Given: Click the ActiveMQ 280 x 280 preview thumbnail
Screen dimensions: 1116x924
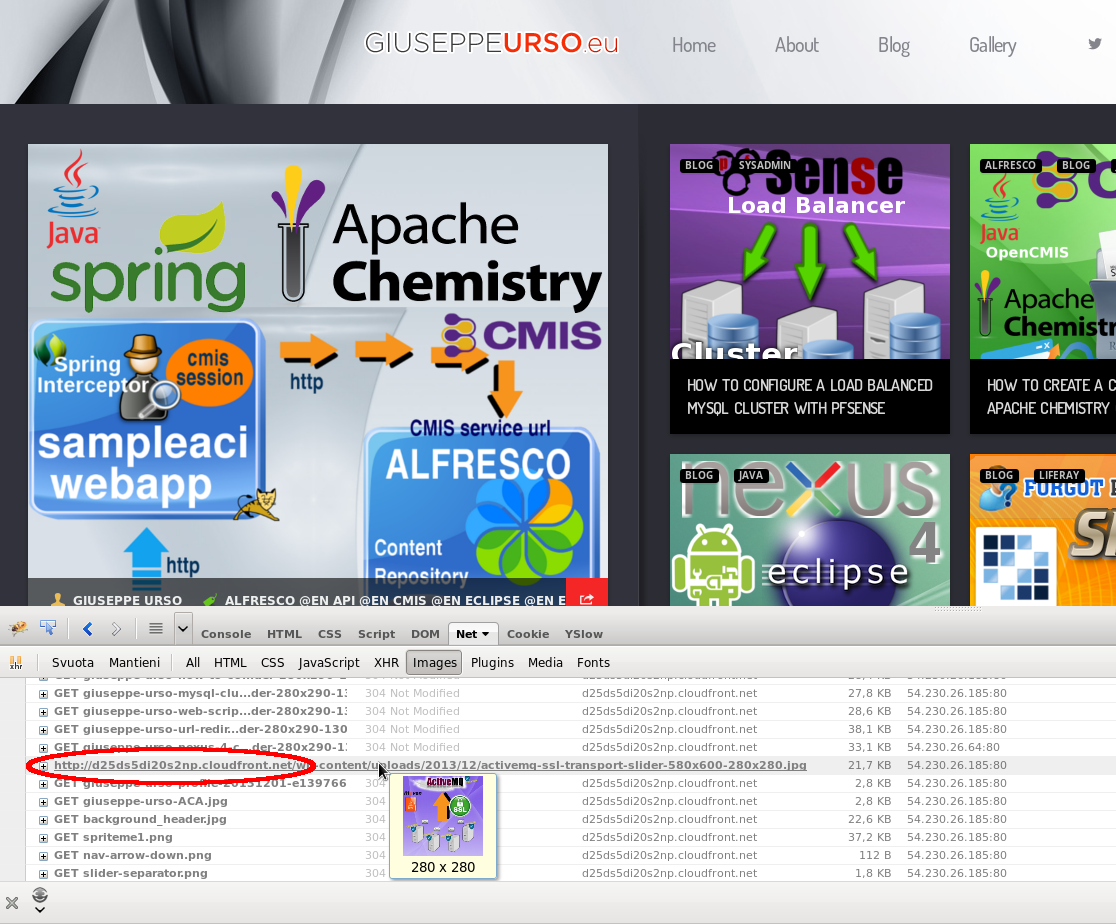Looking at the screenshot, I should (443, 816).
